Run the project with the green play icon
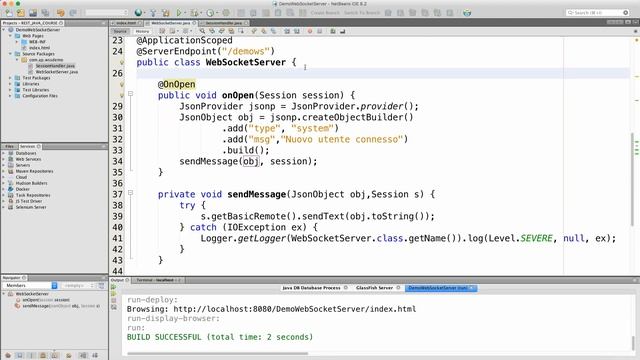 pos(179,13)
